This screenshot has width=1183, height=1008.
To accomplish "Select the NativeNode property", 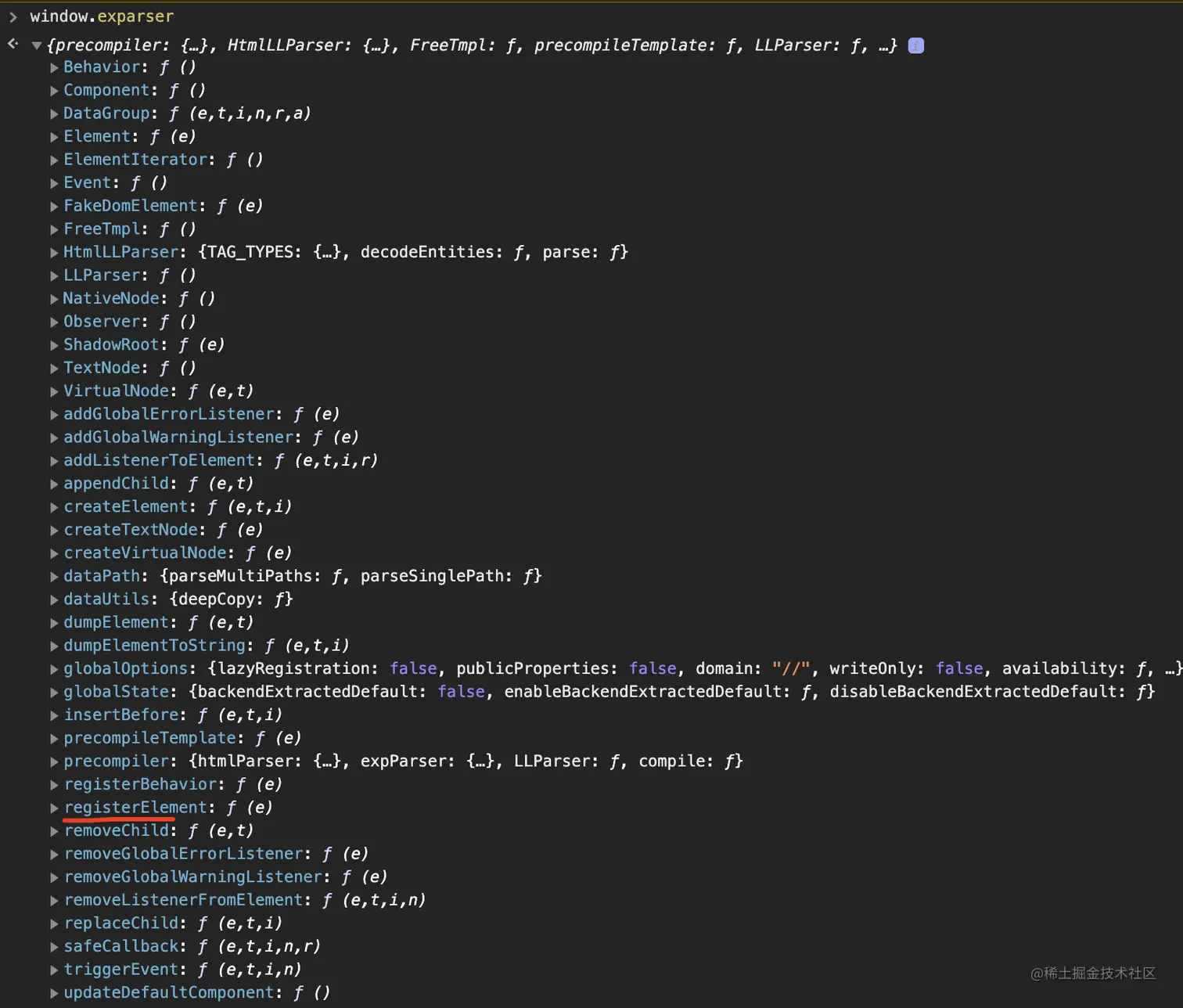I will (110, 298).
